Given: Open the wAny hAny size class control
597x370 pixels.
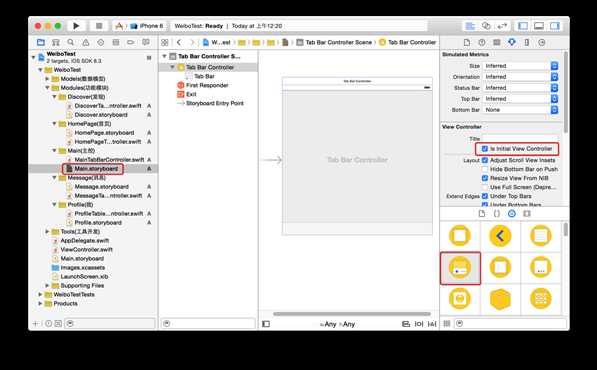Looking at the screenshot, I should (x=337, y=324).
